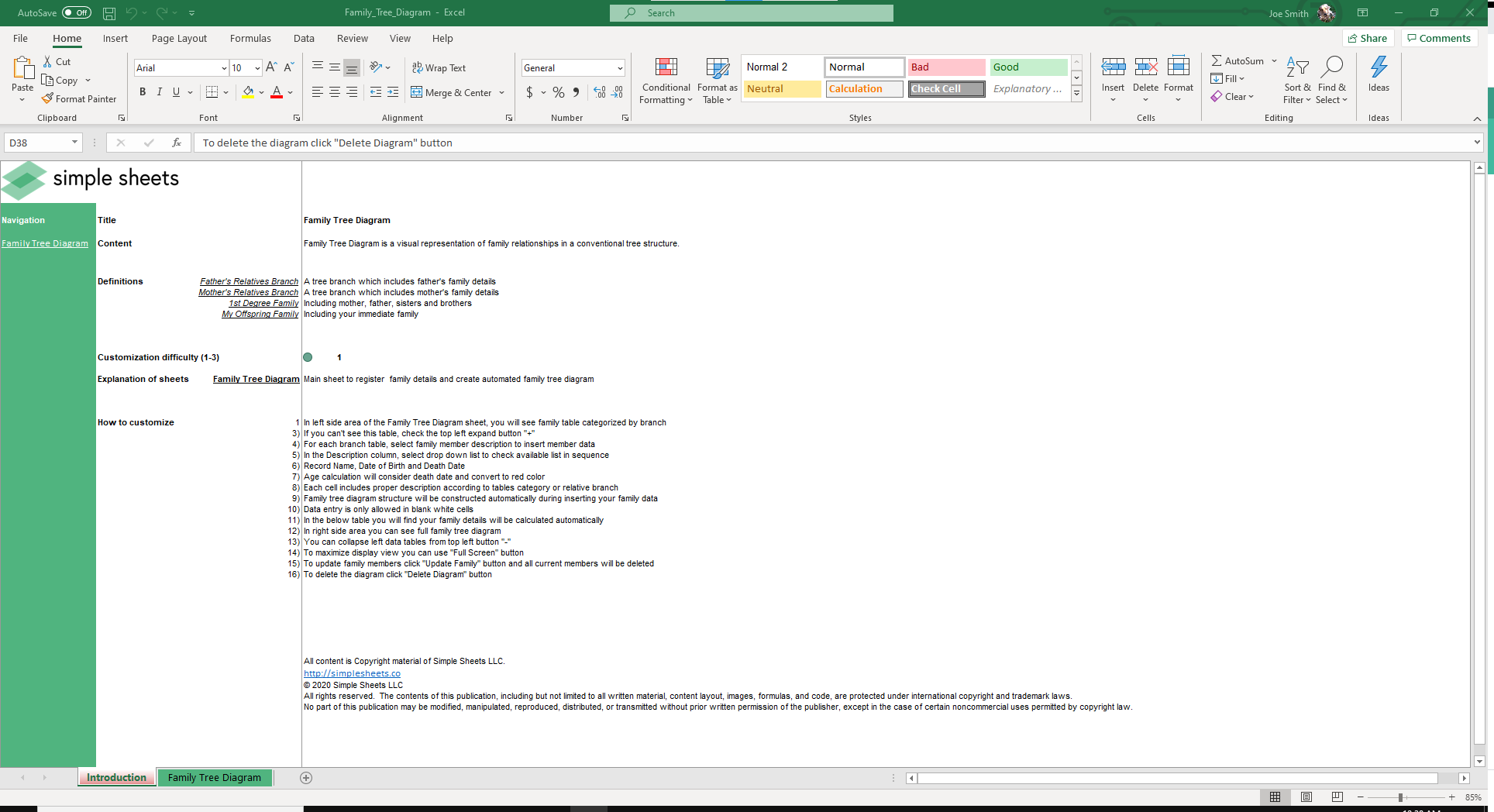Switch to Page Layout ribbon tab

179,38
